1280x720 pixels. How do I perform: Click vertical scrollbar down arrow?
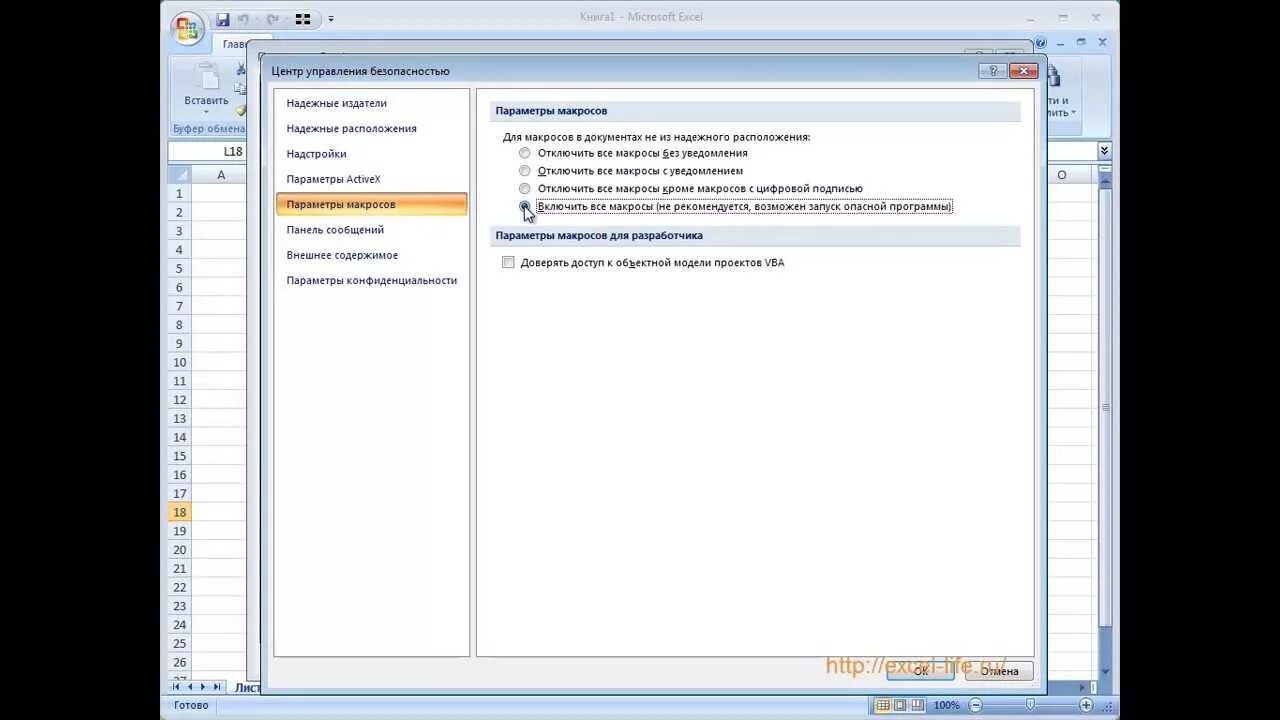tap(1105, 671)
